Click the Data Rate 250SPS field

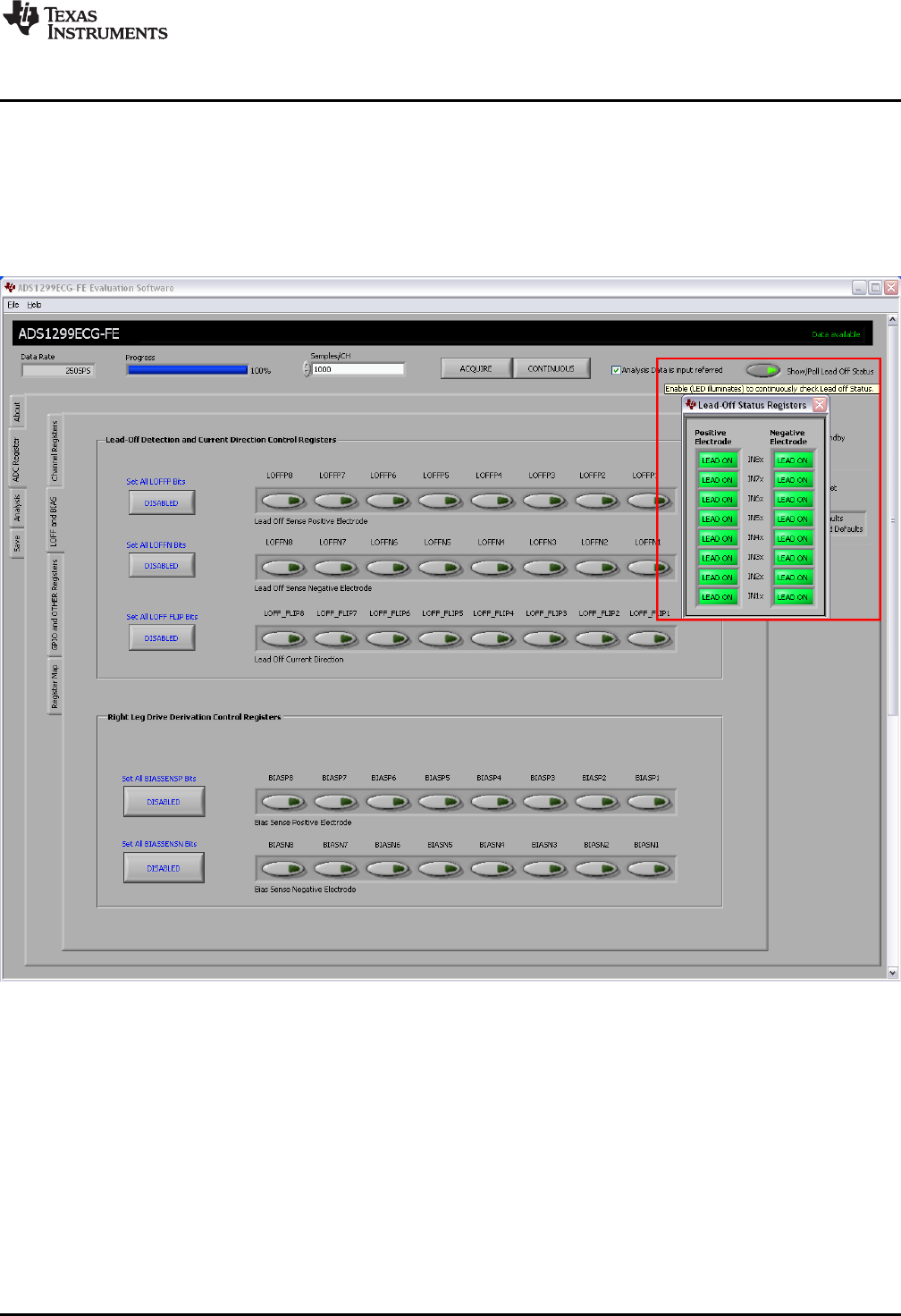point(57,370)
